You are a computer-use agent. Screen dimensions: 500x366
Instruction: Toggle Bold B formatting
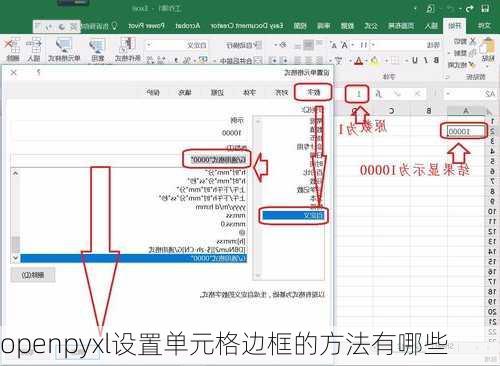click(x=436, y=60)
